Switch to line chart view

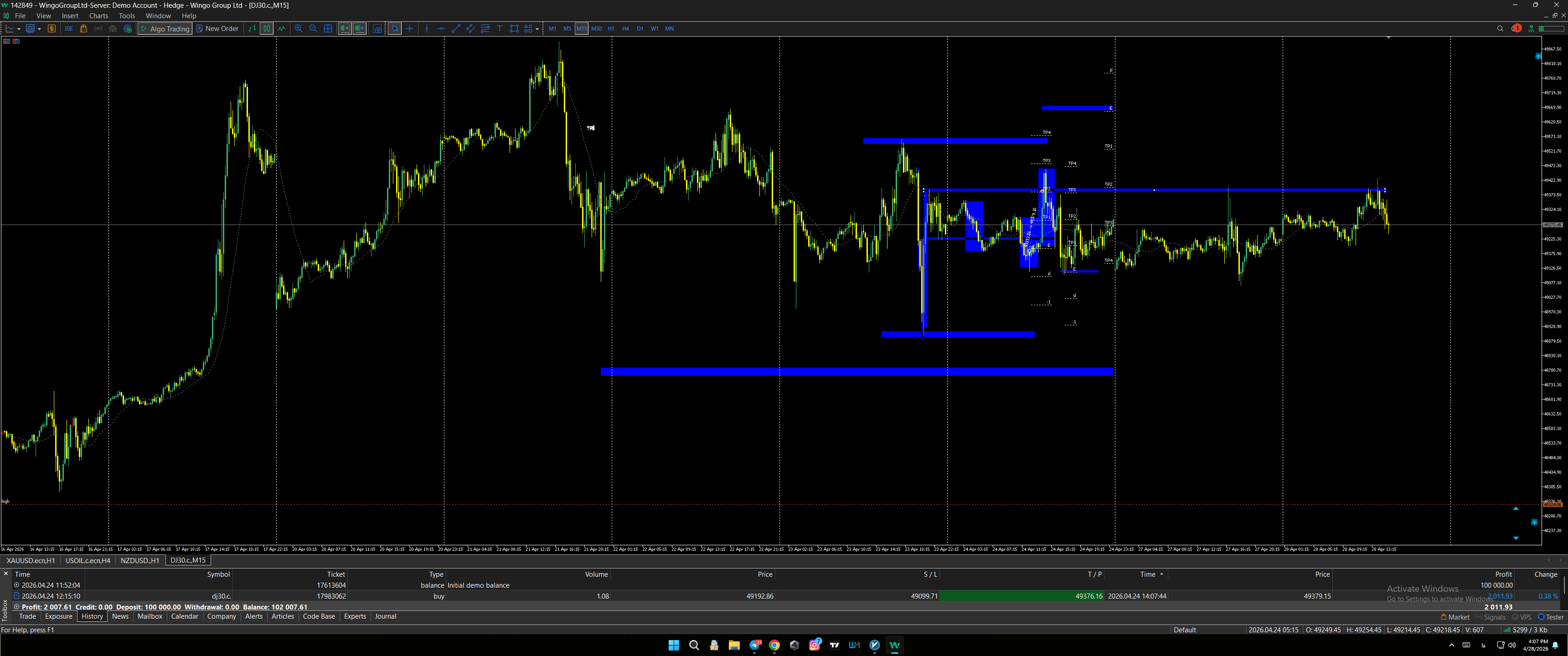coord(281,29)
